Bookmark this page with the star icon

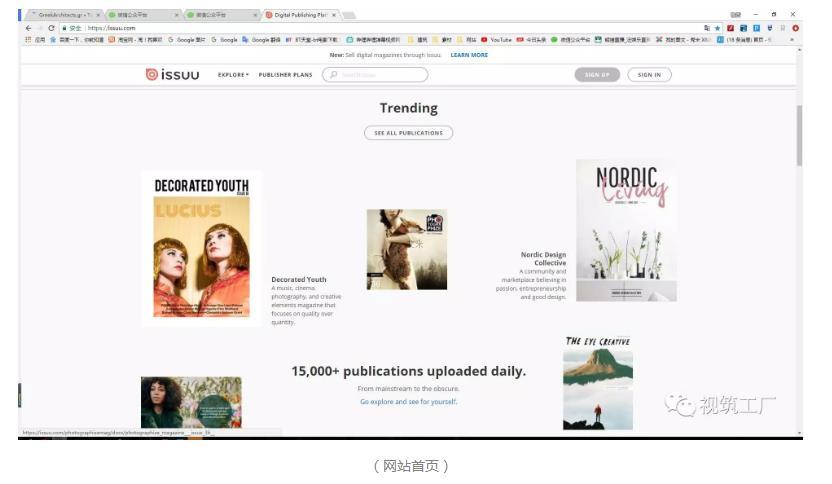(717, 28)
